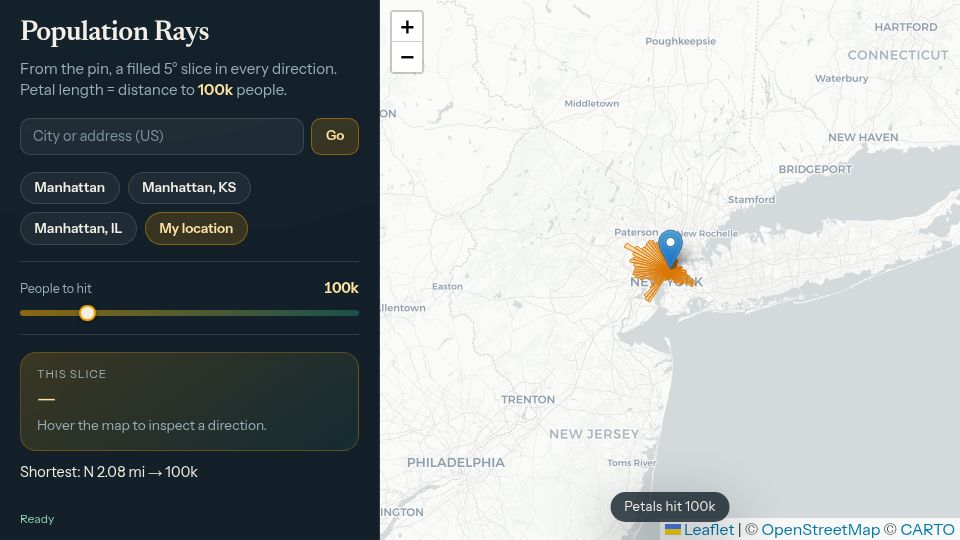
Task: Open the Leaflet attribution link
Action: [699, 530]
